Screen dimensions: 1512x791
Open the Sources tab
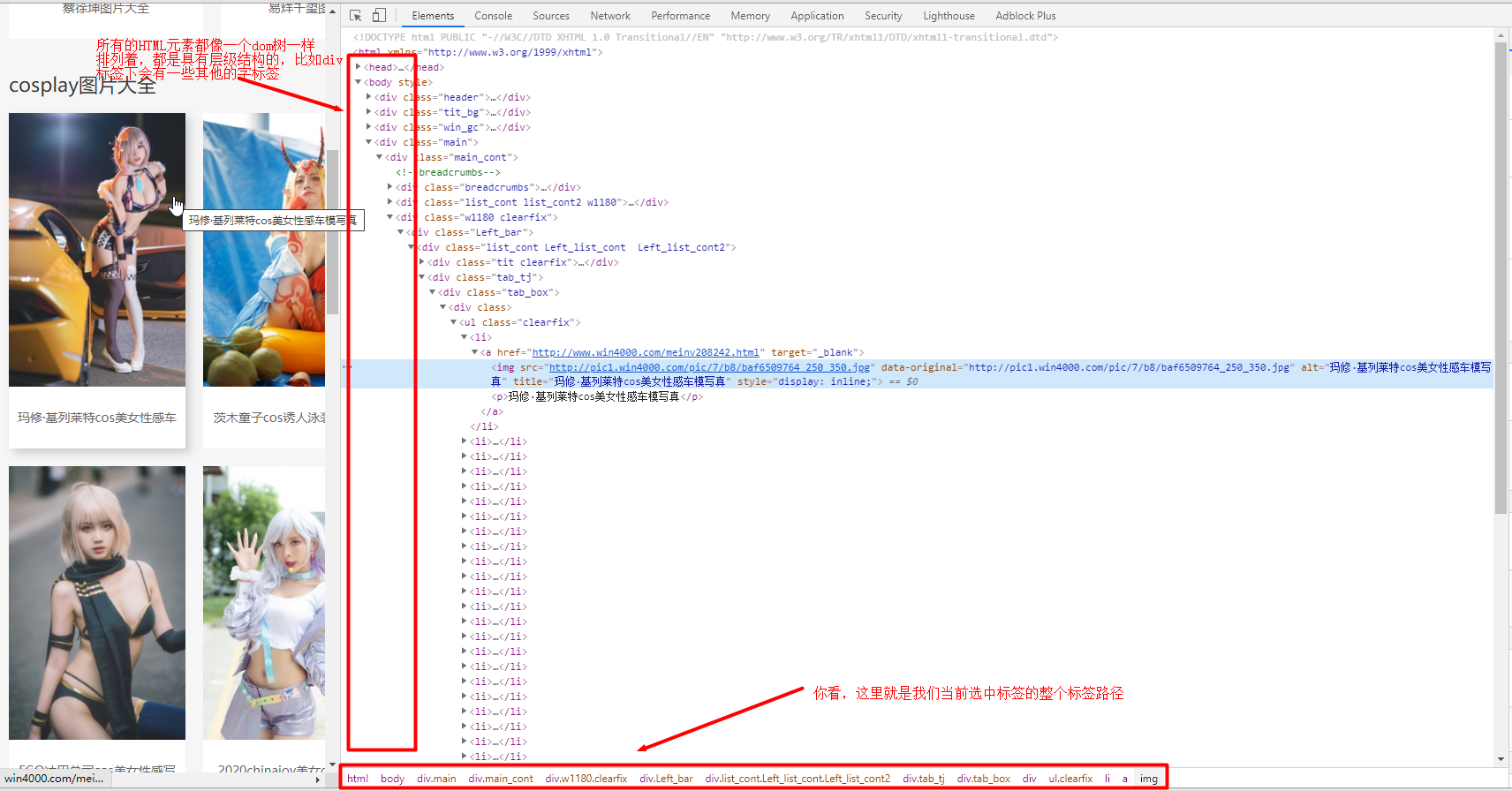click(551, 16)
